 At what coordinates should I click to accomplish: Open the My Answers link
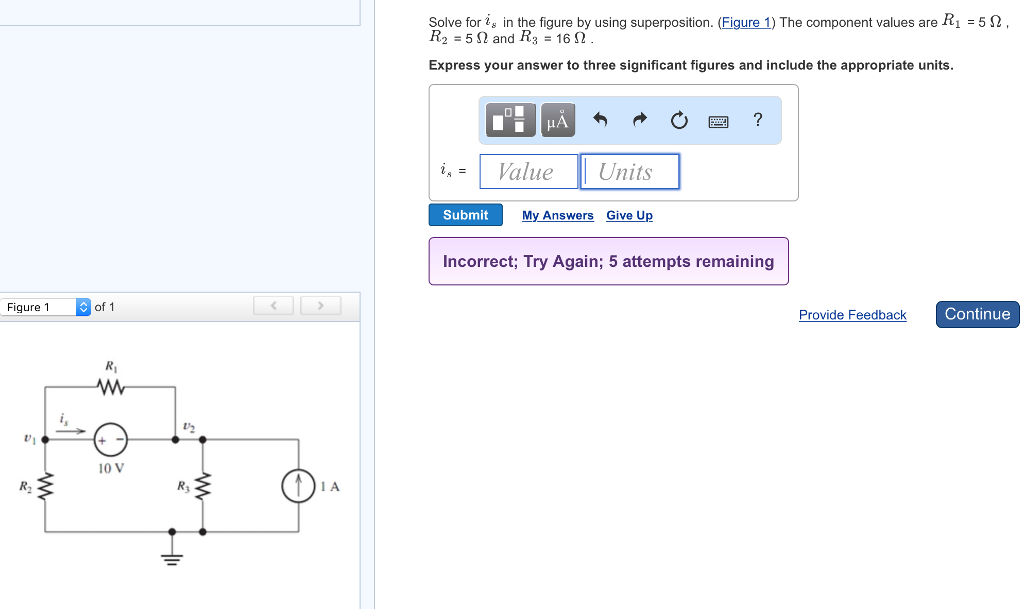point(557,215)
